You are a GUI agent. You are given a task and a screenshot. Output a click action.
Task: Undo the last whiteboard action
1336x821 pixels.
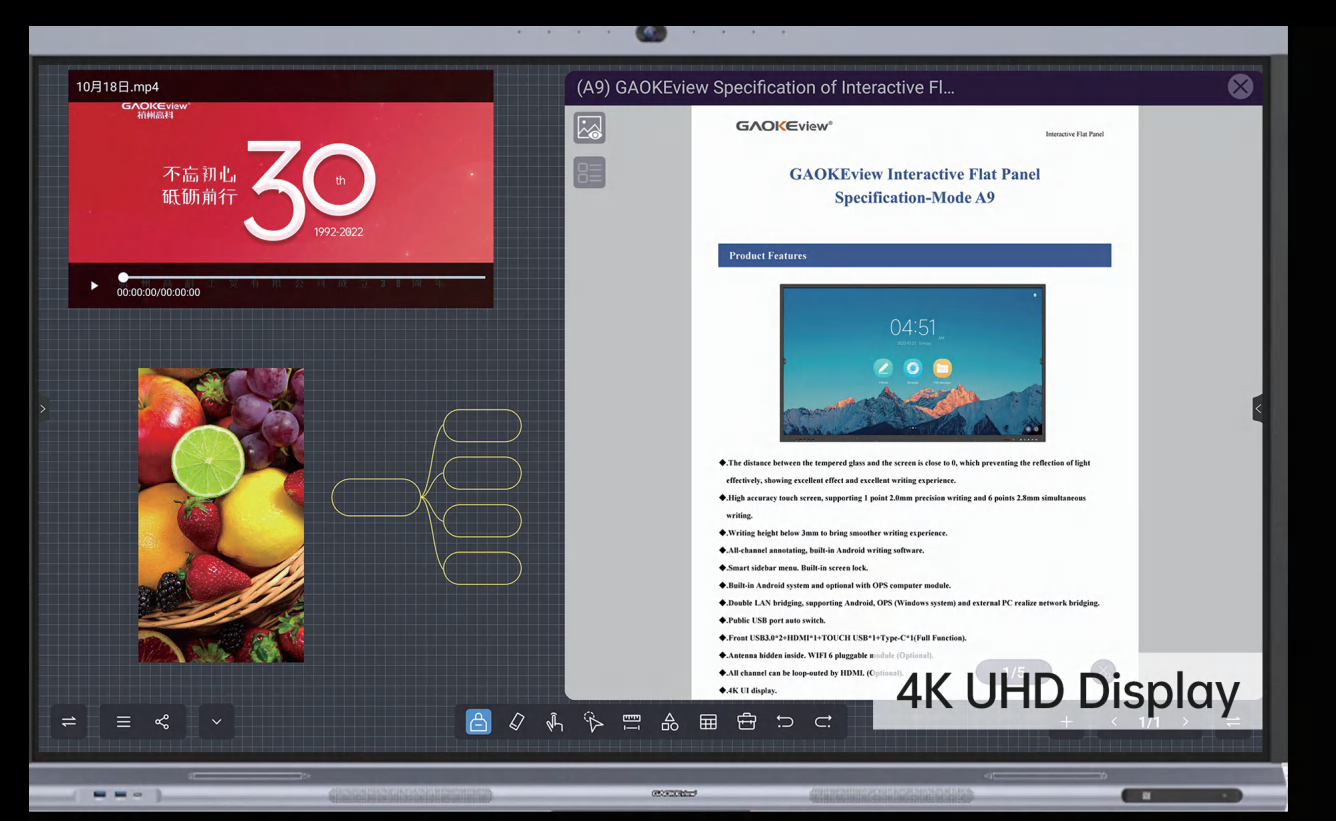point(785,721)
